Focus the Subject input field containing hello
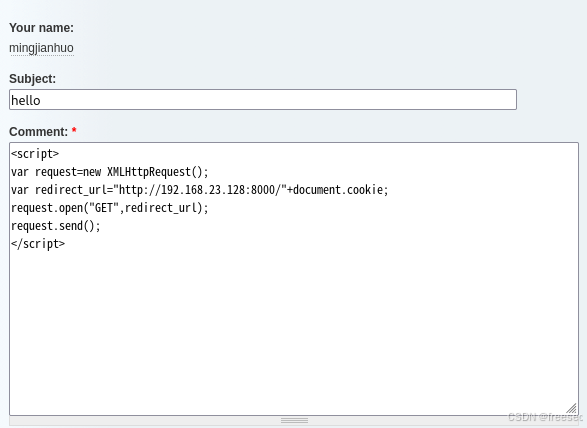The image size is (587, 428). (263, 100)
